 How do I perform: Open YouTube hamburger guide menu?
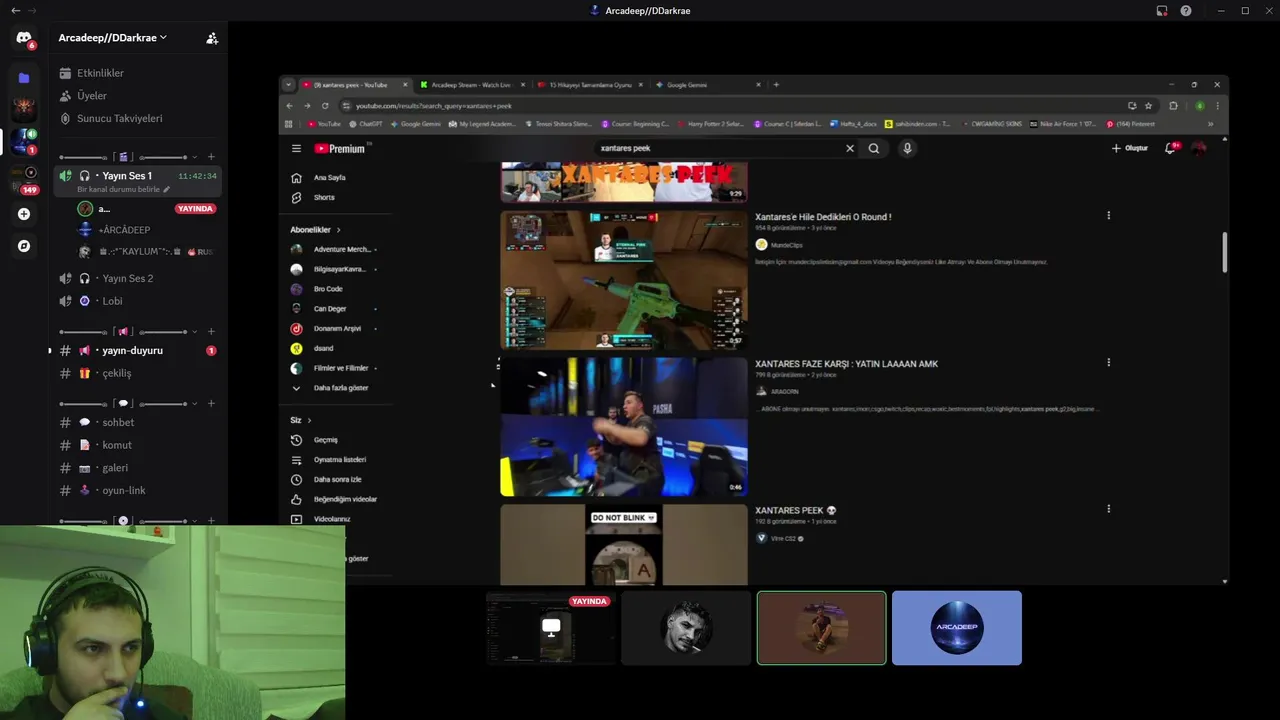[296, 148]
